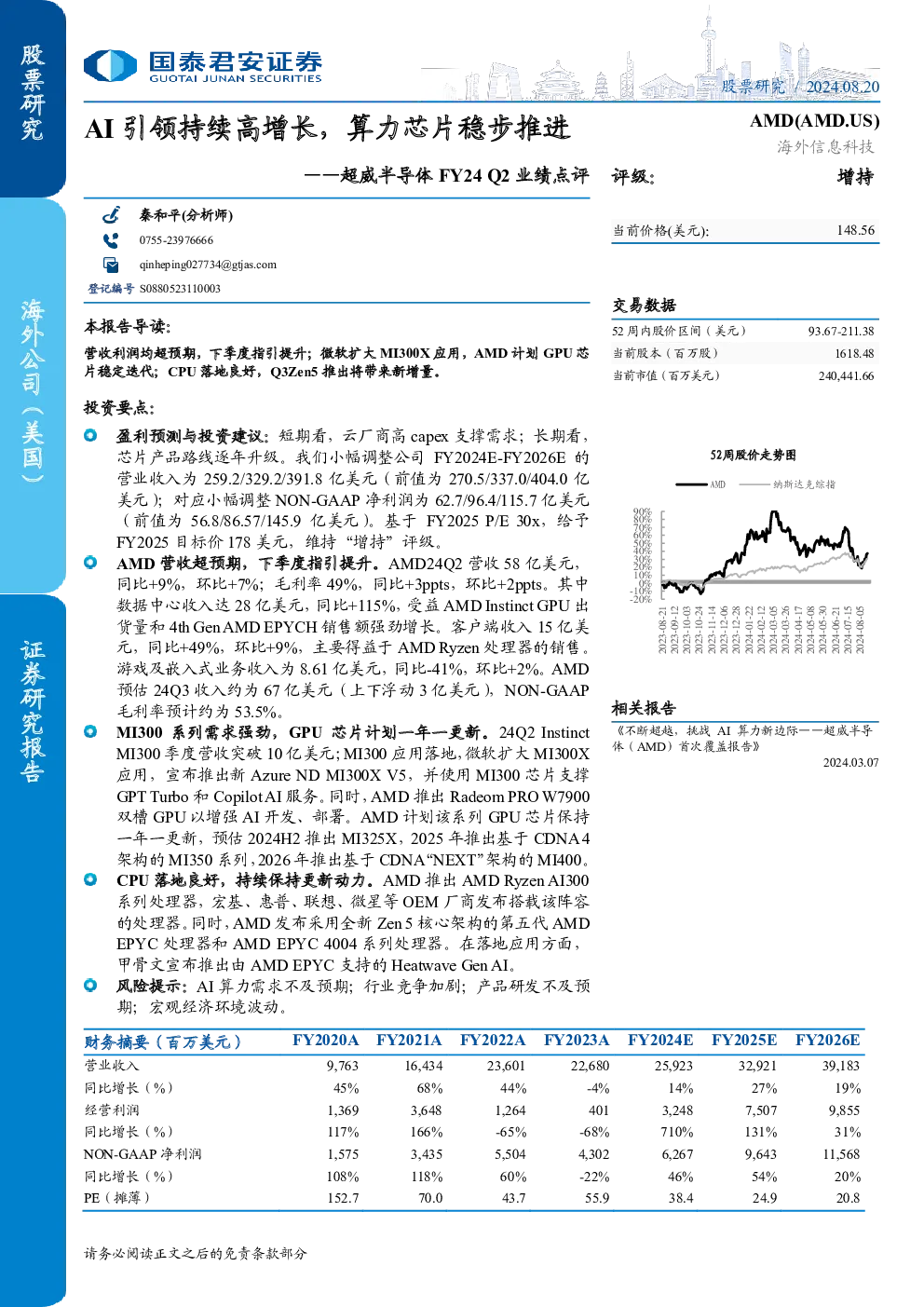Viewport: 924px width, 1307px height.
Task: Click the analyst person icon
Action: click(x=111, y=215)
